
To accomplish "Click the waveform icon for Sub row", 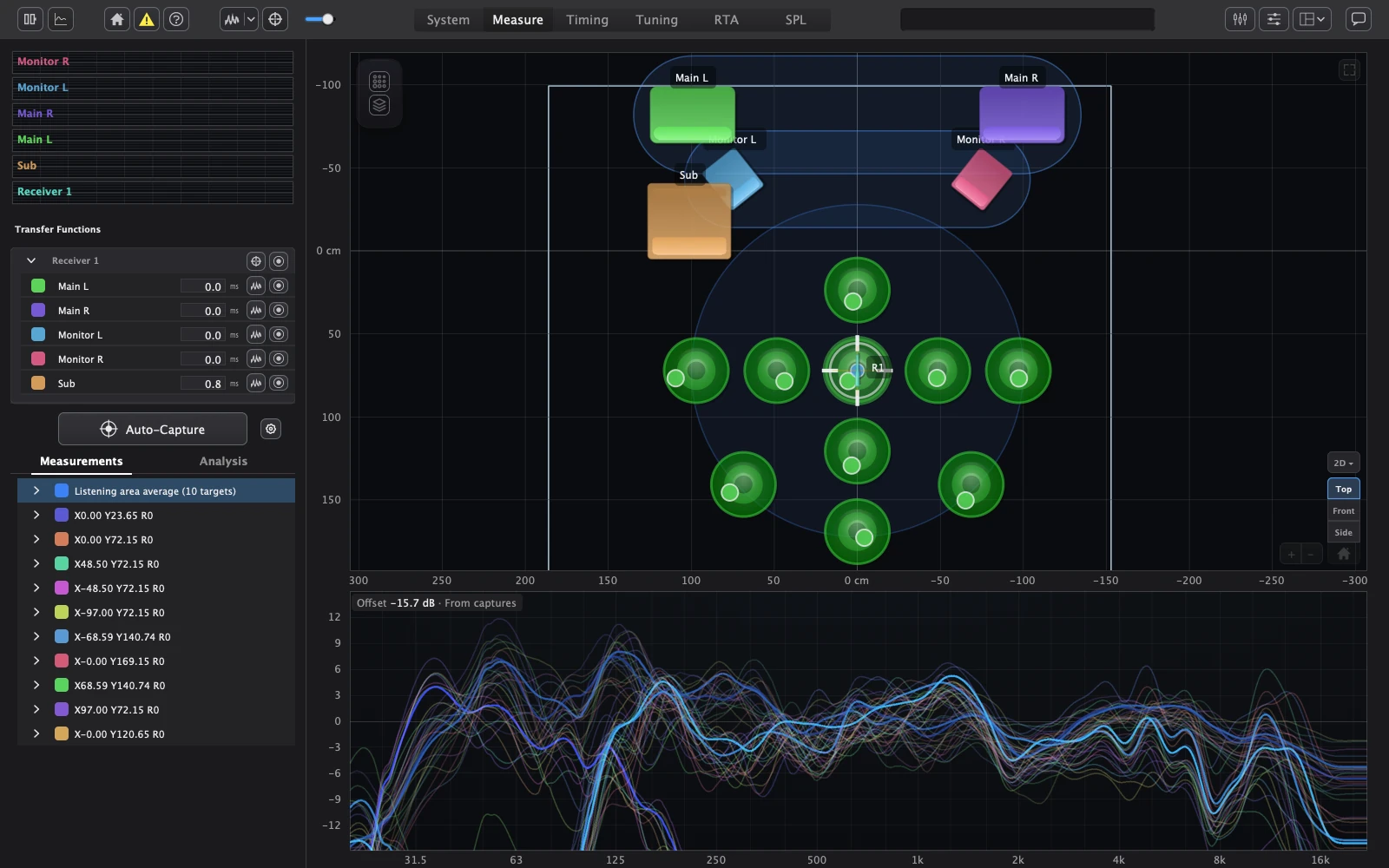I will coord(256,383).
